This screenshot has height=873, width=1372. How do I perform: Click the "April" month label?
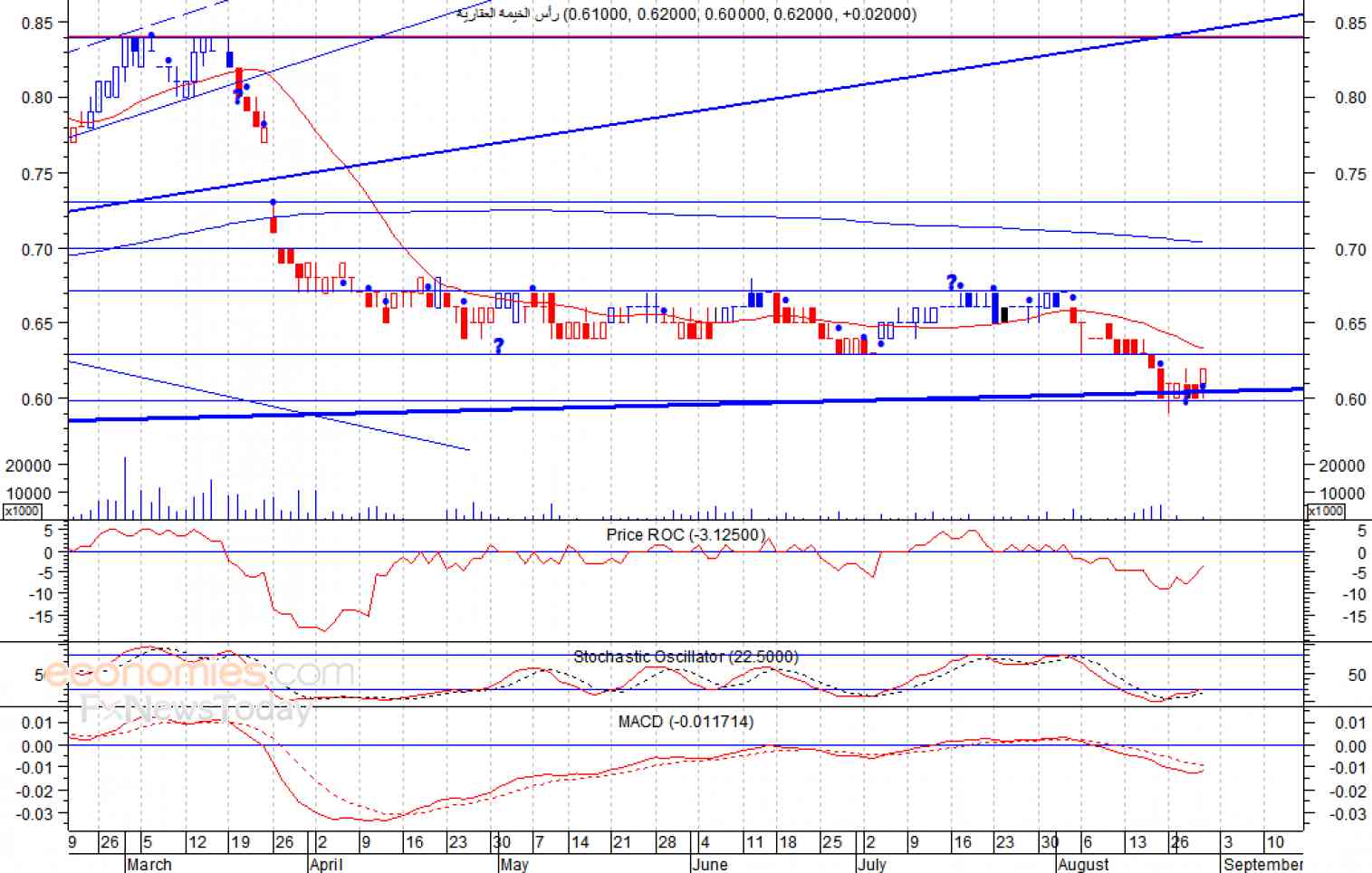[x=326, y=864]
